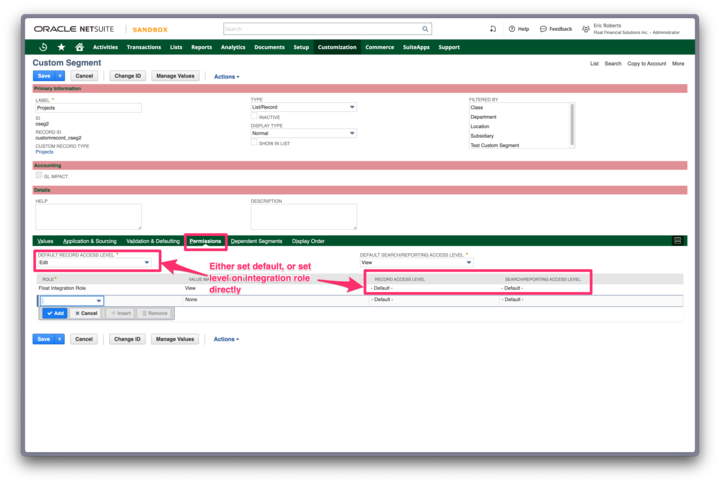The image size is (720, 484).
Task: Click the subtab layout icon on tab bar
Action: (x=678, y=241)
